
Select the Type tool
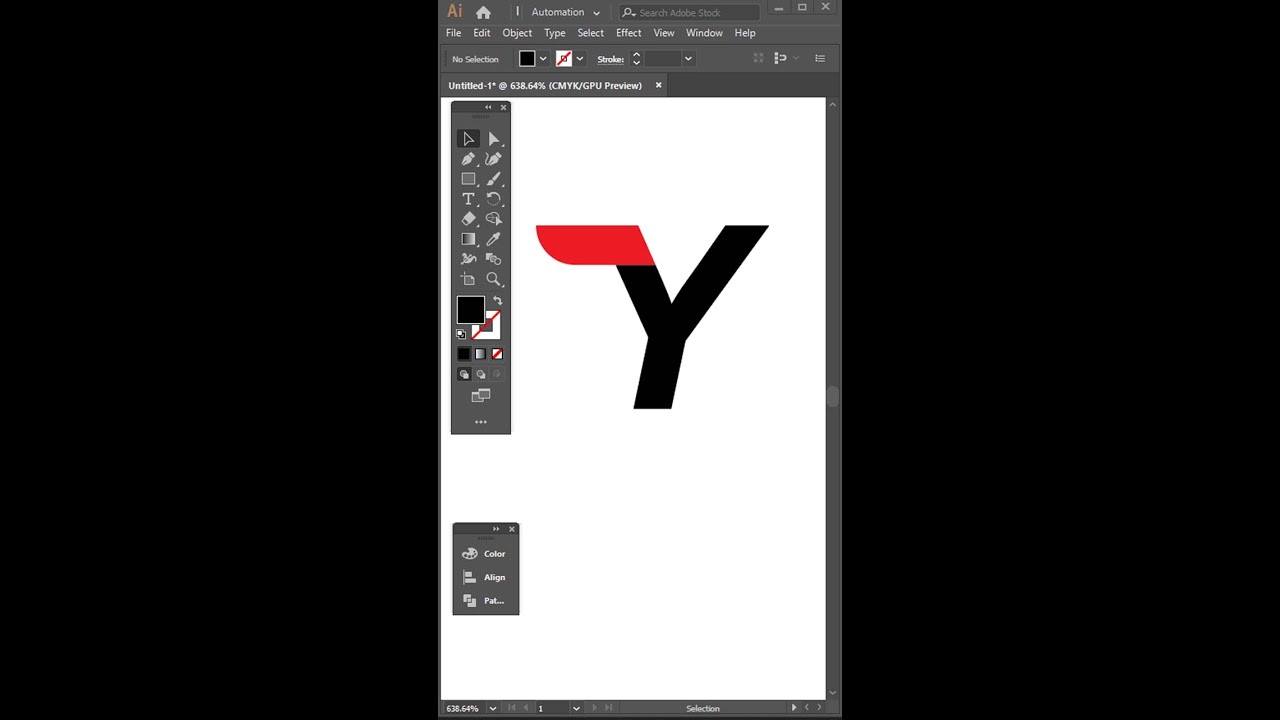(468, 199)
